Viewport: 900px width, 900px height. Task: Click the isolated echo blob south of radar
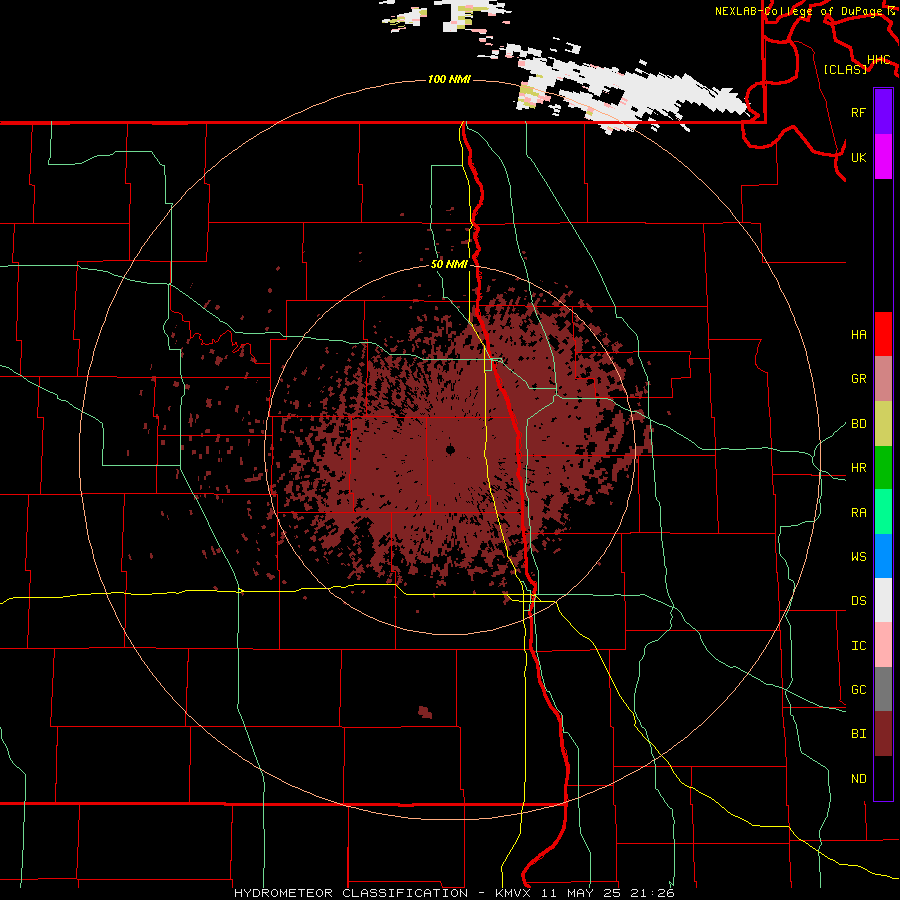coord(425,712)
